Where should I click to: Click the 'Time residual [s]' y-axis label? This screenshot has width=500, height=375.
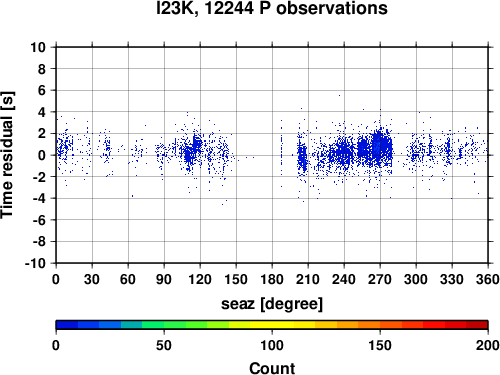7,155
